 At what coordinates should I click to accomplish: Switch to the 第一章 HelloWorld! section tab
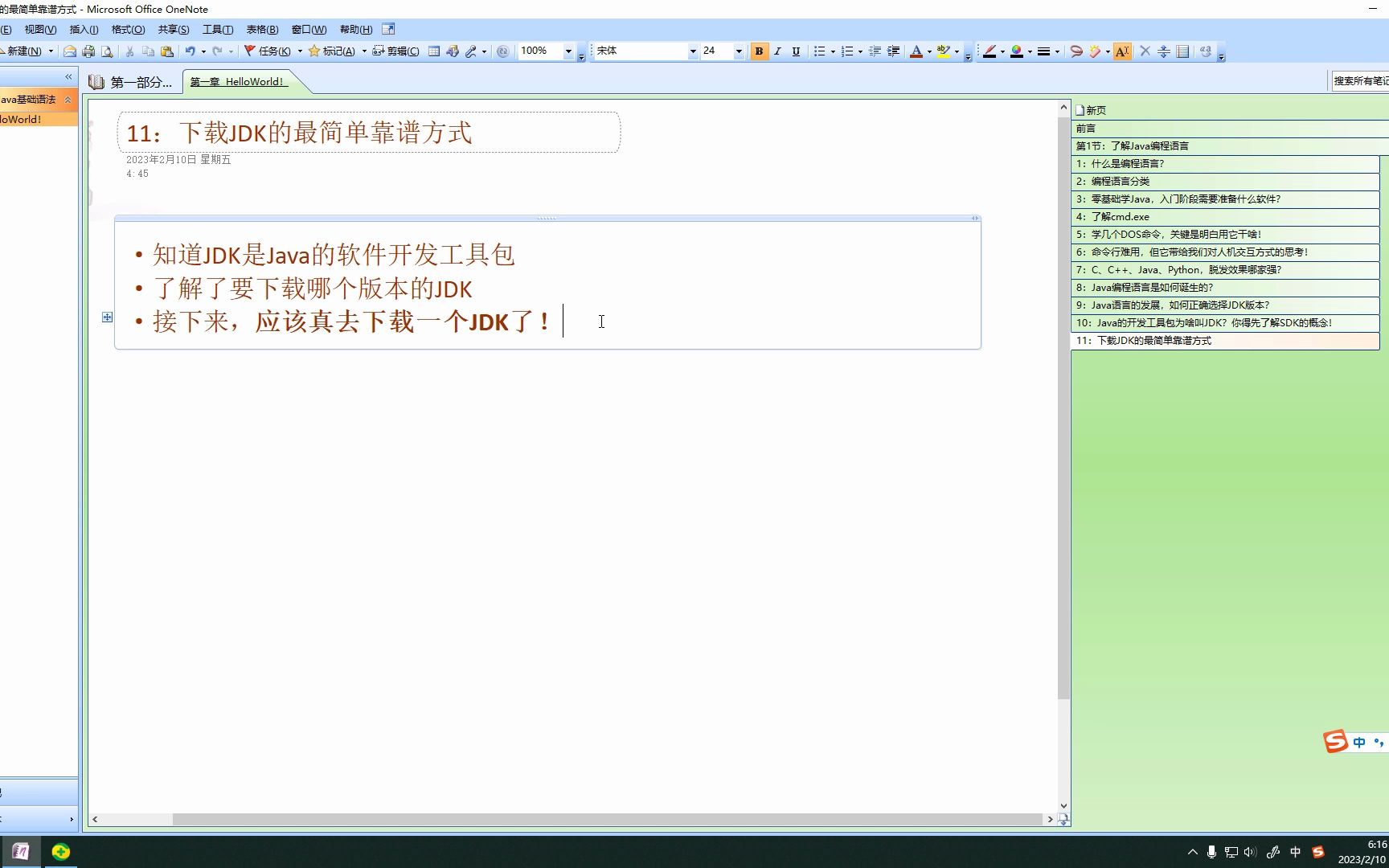[238, 82]
